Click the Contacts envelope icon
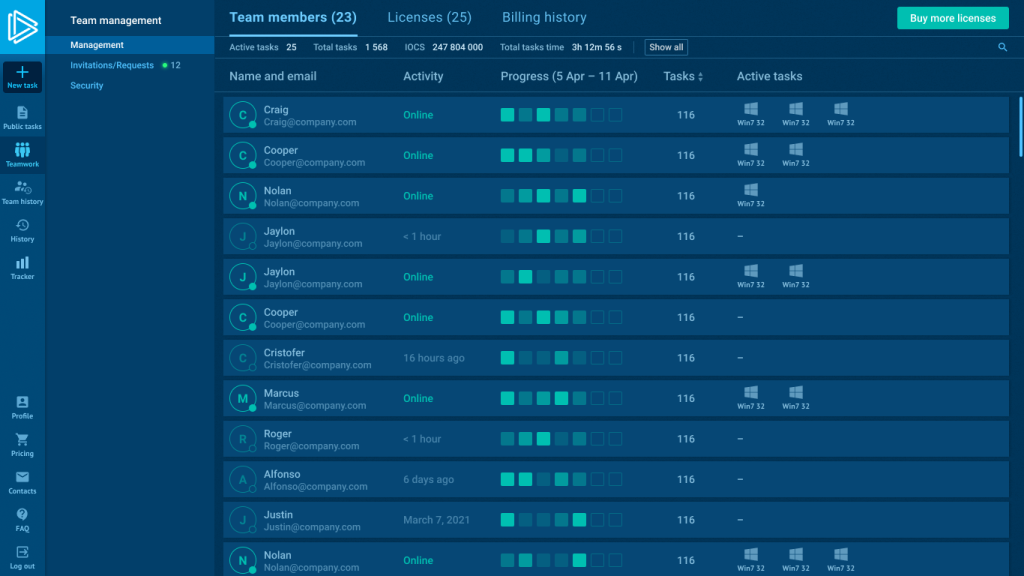This screenshot has width=1024, height=576. point(22,478)
